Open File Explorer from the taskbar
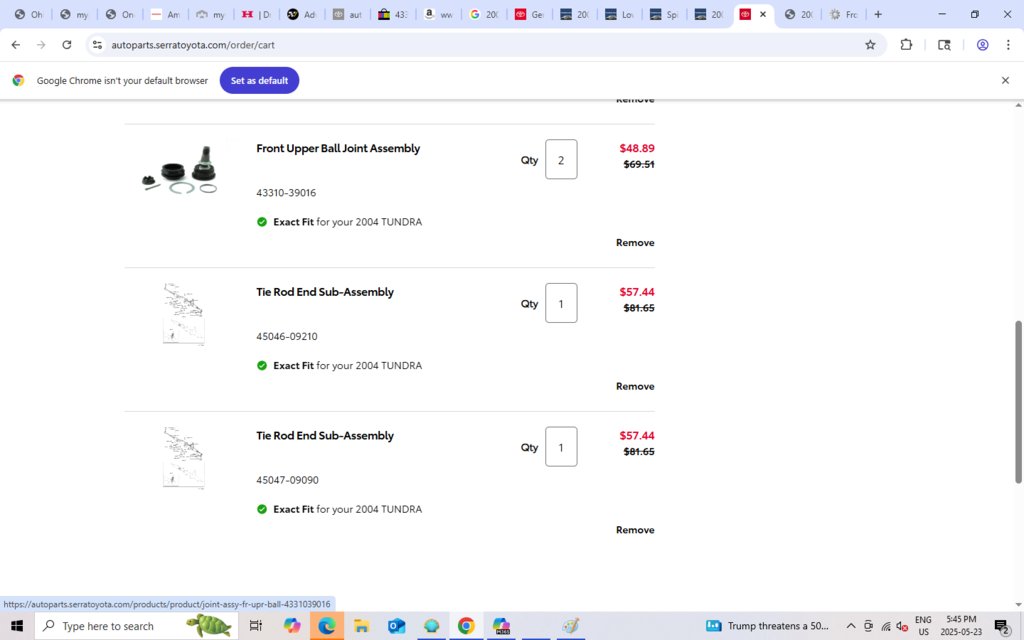This screenshot has height=640, width=1024. (x=361, y=626)
